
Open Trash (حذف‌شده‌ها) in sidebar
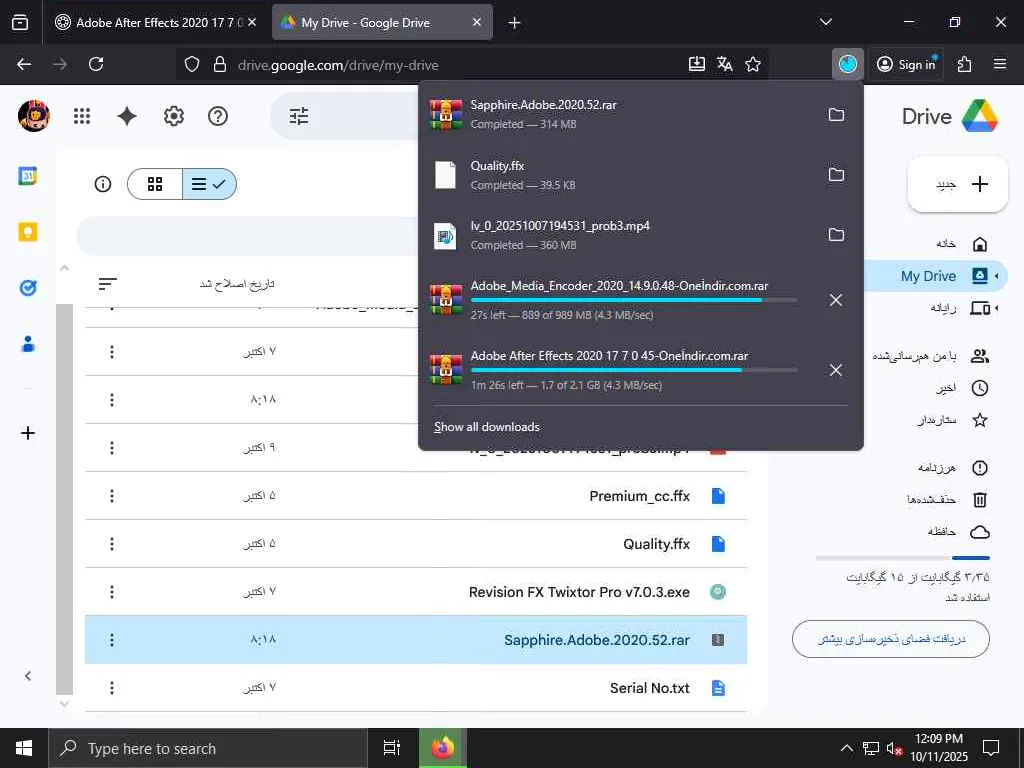tap(947, 500)
